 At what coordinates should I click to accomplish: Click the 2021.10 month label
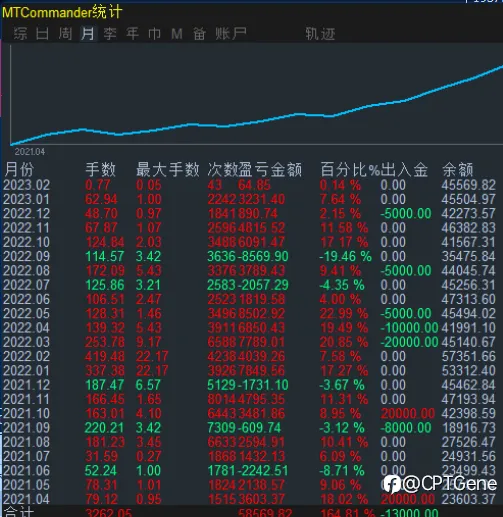coord(26,414)
